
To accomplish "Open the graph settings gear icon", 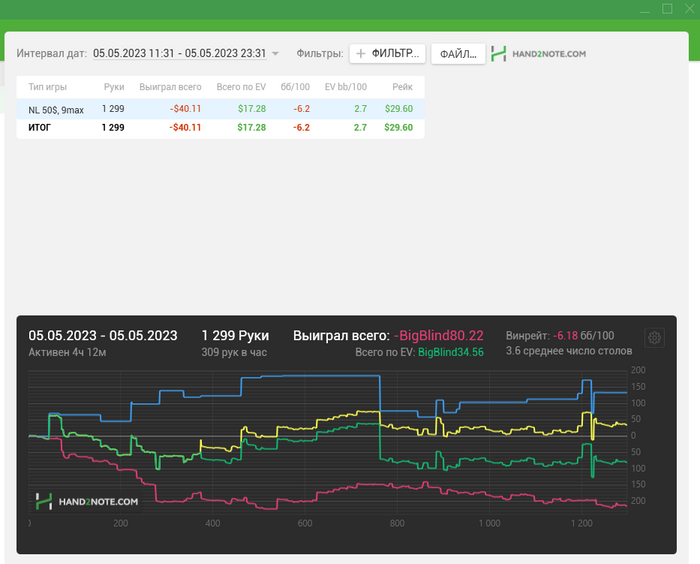I will [654, 338].
